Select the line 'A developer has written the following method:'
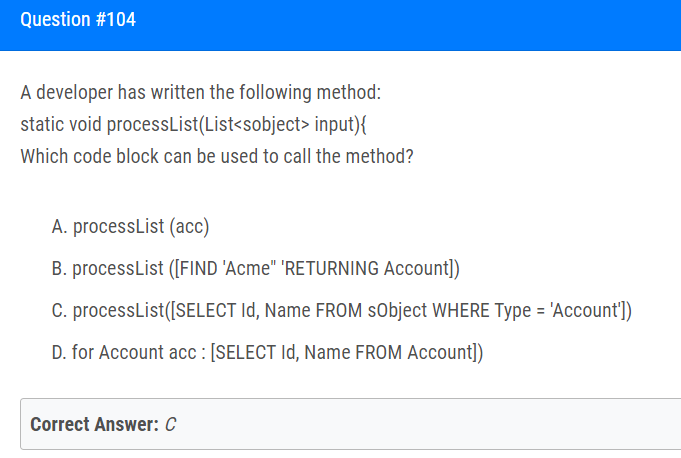 point(201,92)
